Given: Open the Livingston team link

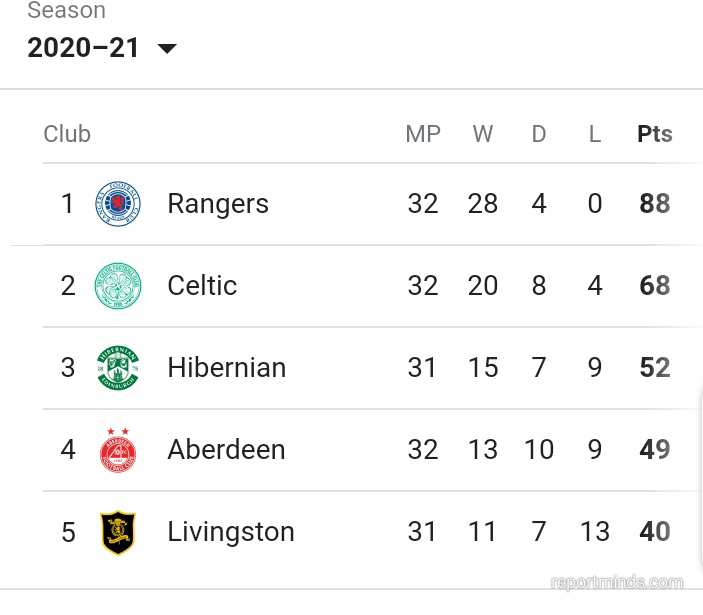Looking at the screenshot, I should pos(231,532).
